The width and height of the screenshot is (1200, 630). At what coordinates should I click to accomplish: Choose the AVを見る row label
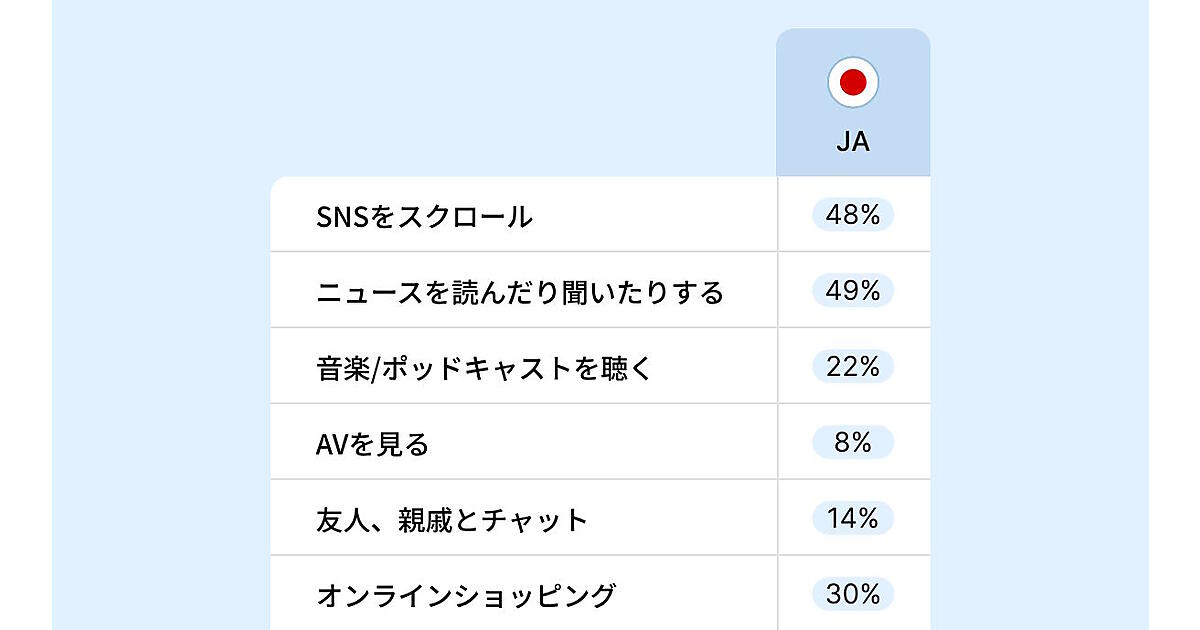(x=372, y=444)
